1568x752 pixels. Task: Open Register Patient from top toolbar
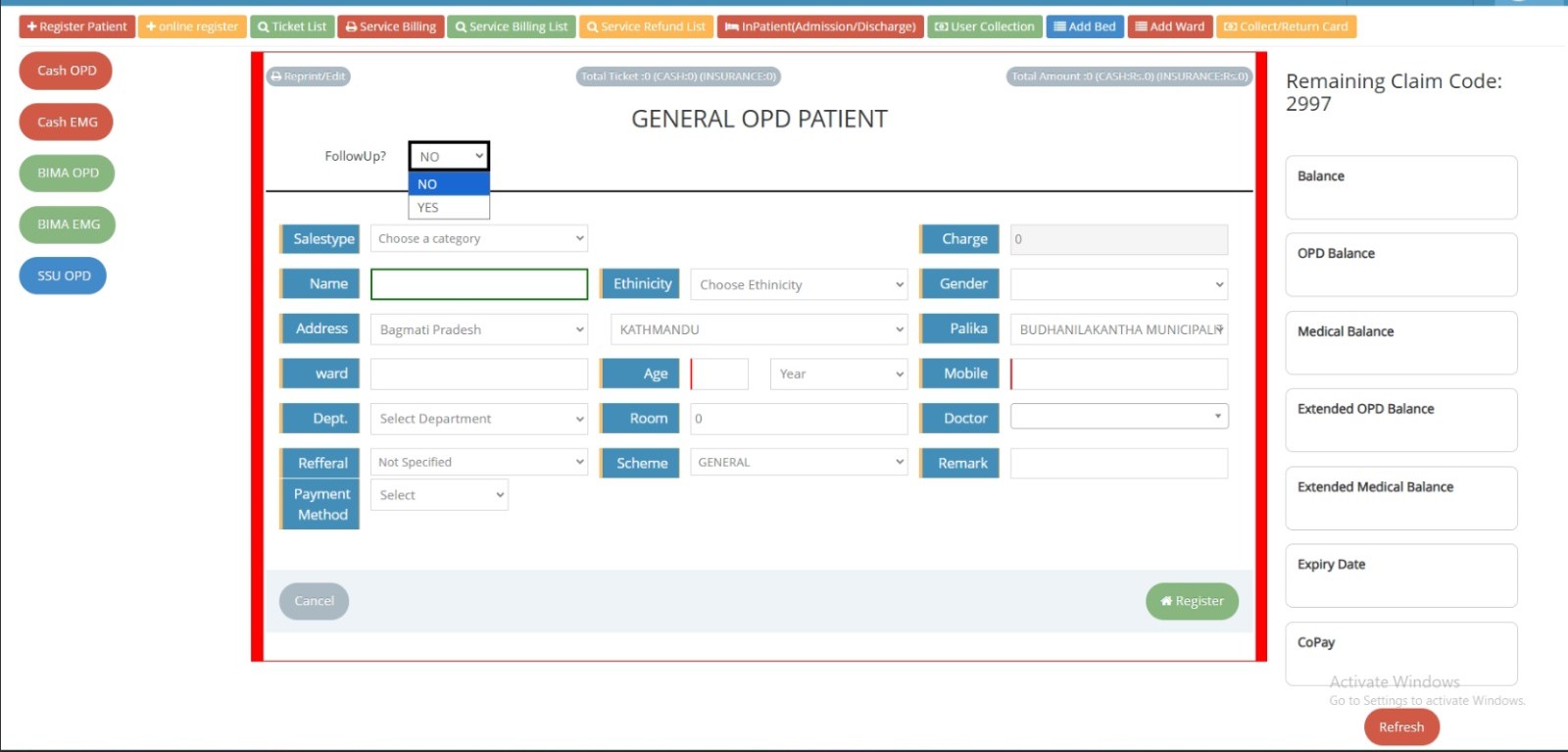click(x=76, y=26)
